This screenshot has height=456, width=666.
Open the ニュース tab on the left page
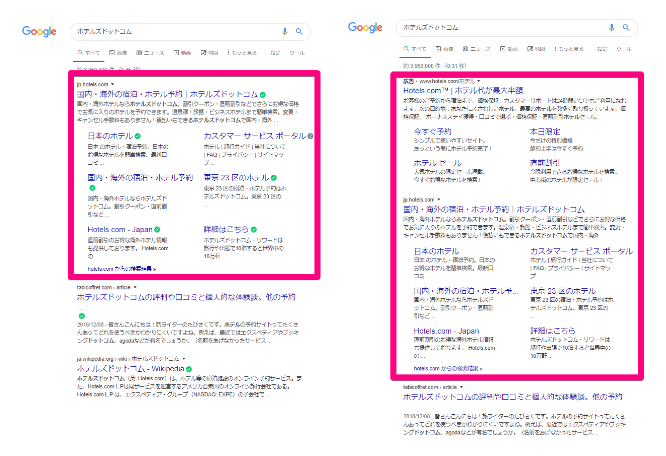150,53
